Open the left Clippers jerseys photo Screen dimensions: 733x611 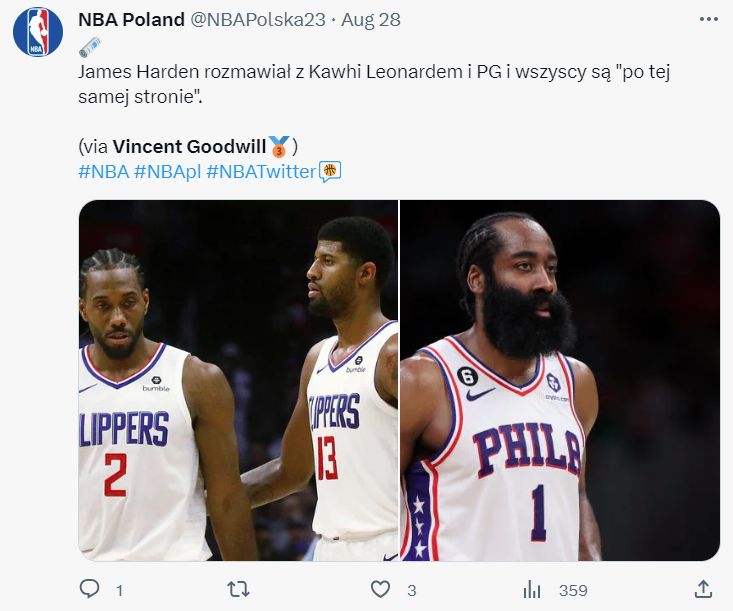pyautogui.click(x=238, y=380)
